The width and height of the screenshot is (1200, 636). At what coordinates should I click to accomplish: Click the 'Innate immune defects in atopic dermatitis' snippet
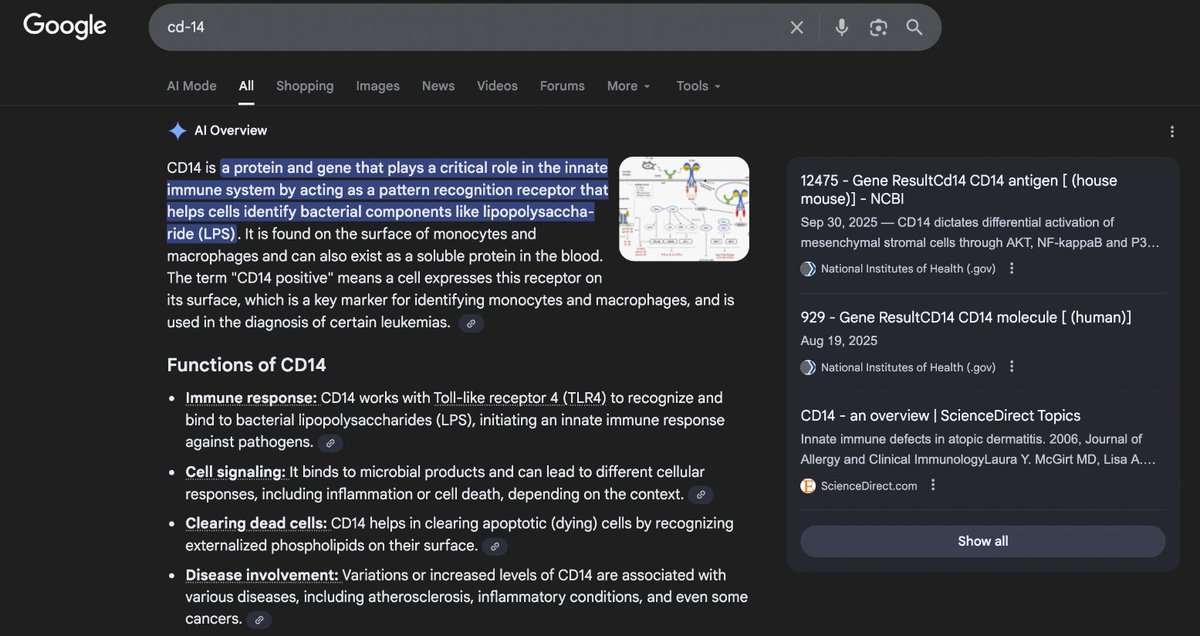point(979,449)
